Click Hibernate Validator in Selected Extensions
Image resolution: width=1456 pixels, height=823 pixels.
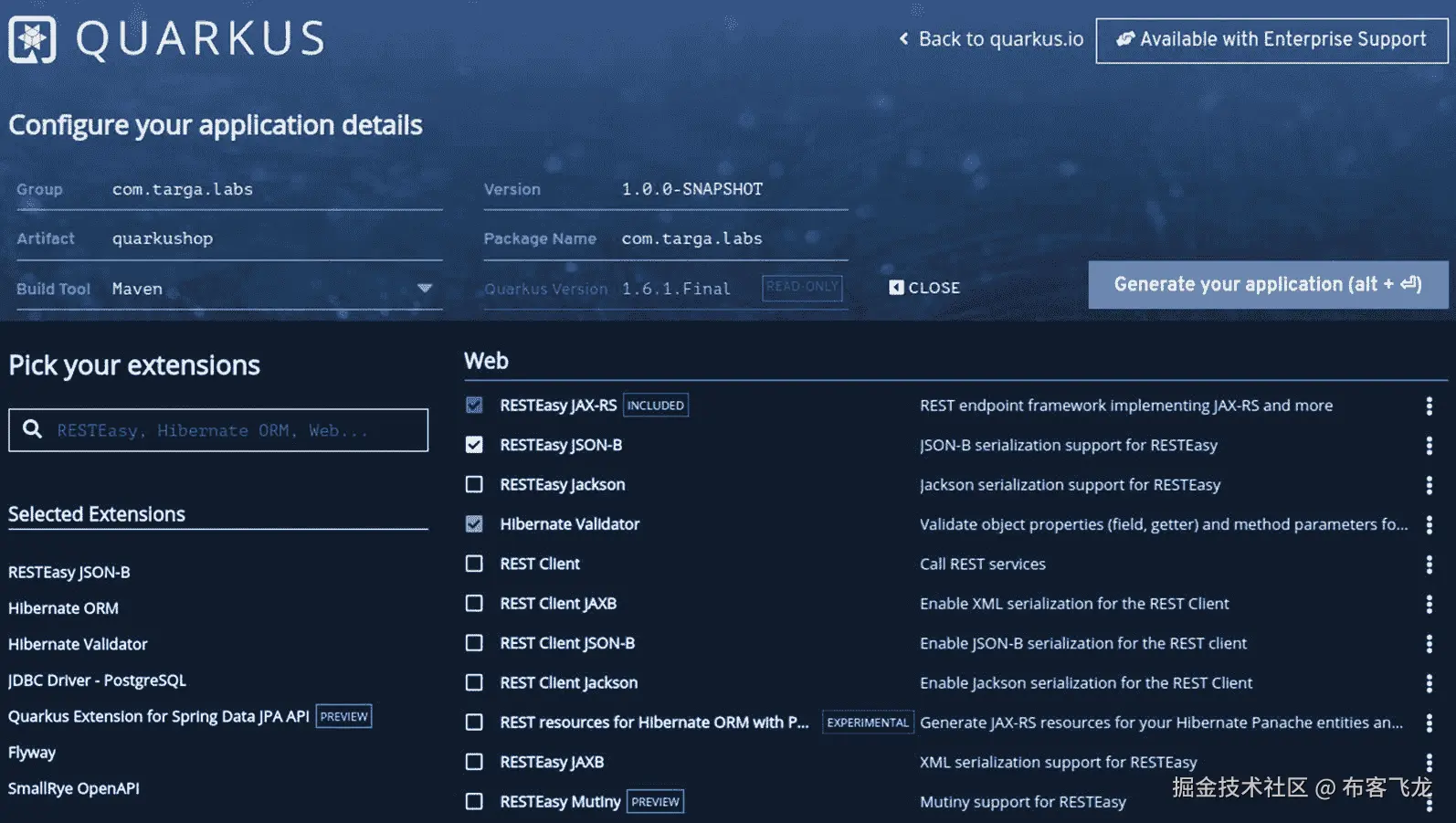click(78, 644)
